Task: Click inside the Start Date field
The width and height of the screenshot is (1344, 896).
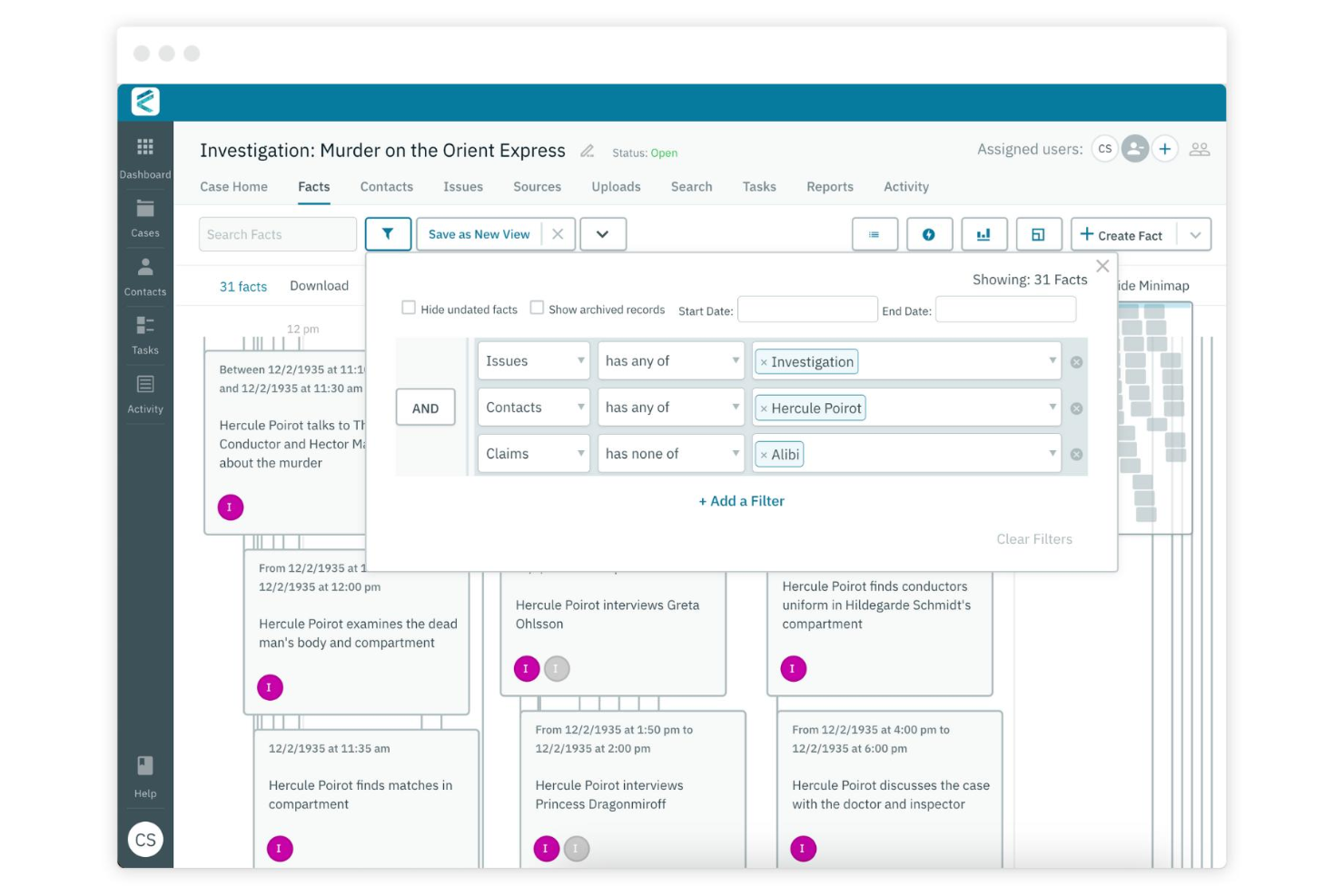Action: pos(806,309)
